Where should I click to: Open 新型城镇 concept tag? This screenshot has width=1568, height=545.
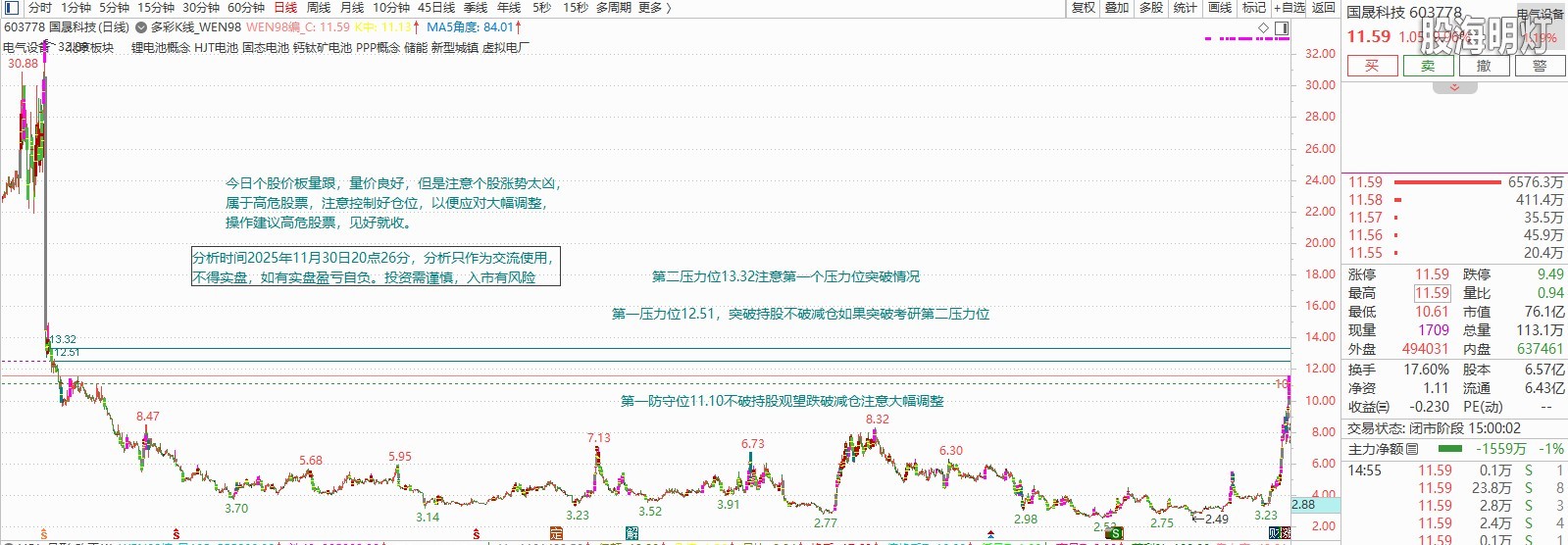pyautogui.click(x=455, y=47)
